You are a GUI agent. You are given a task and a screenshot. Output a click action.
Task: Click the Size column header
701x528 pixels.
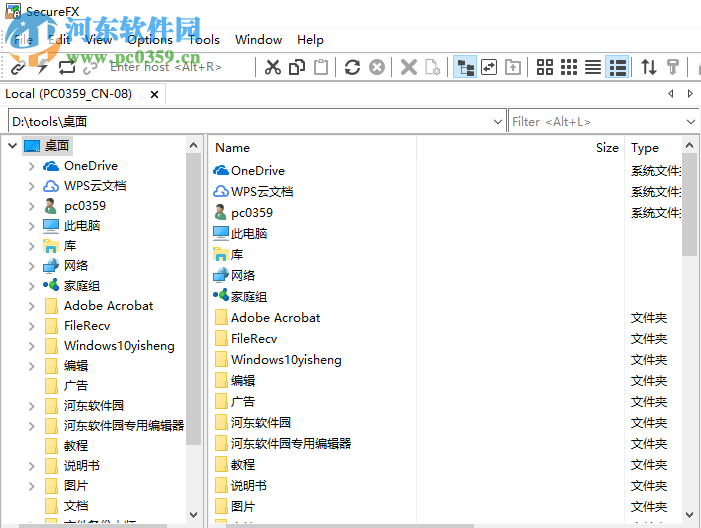tap(607, 148)
